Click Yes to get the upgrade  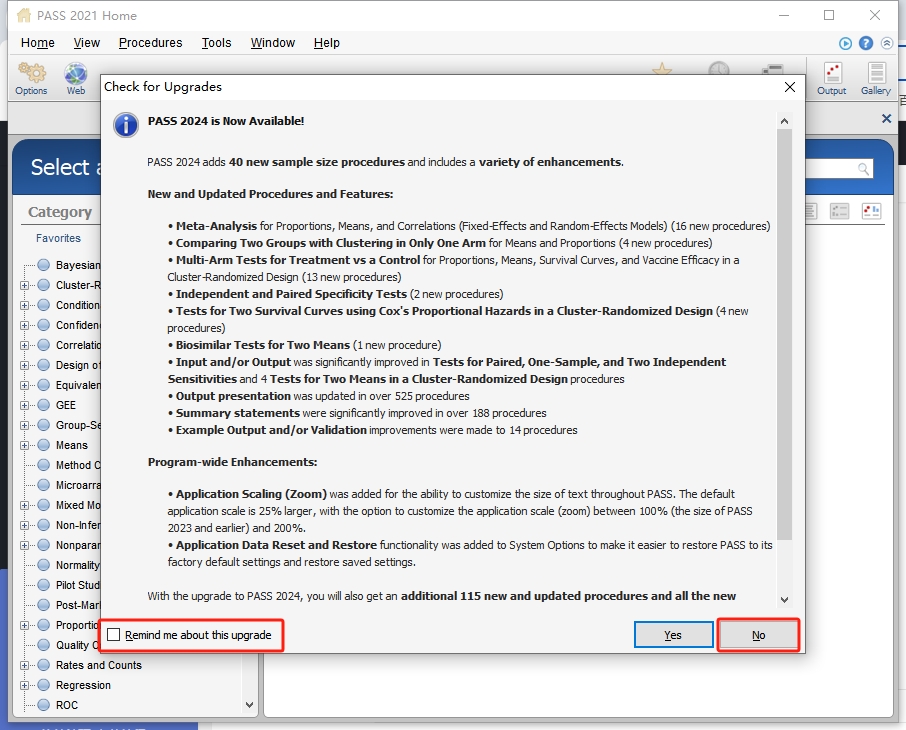(x=673, y=635)
